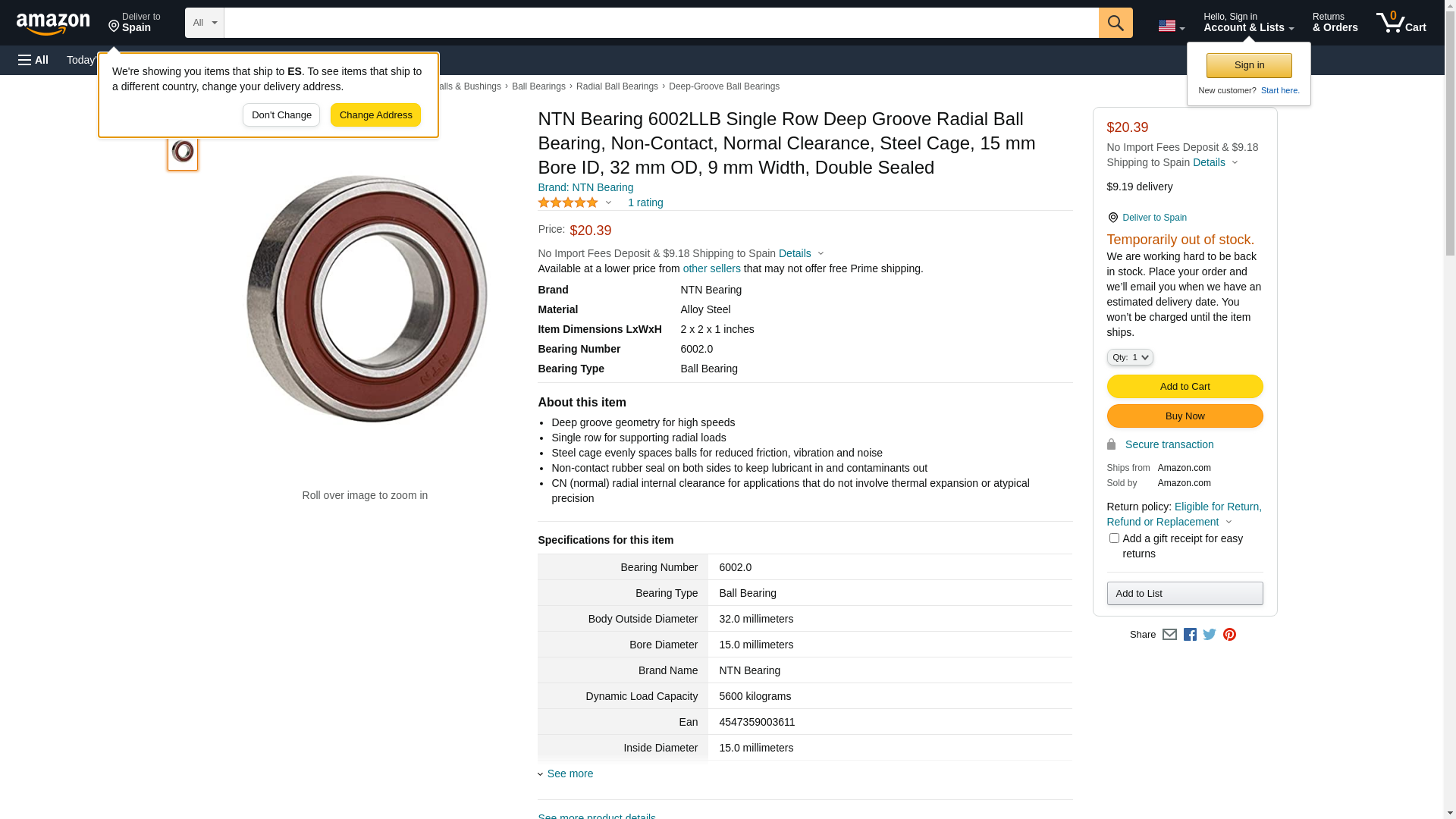Select the bearing image thumbnail
1456x819 pixels.
[183, 152]
